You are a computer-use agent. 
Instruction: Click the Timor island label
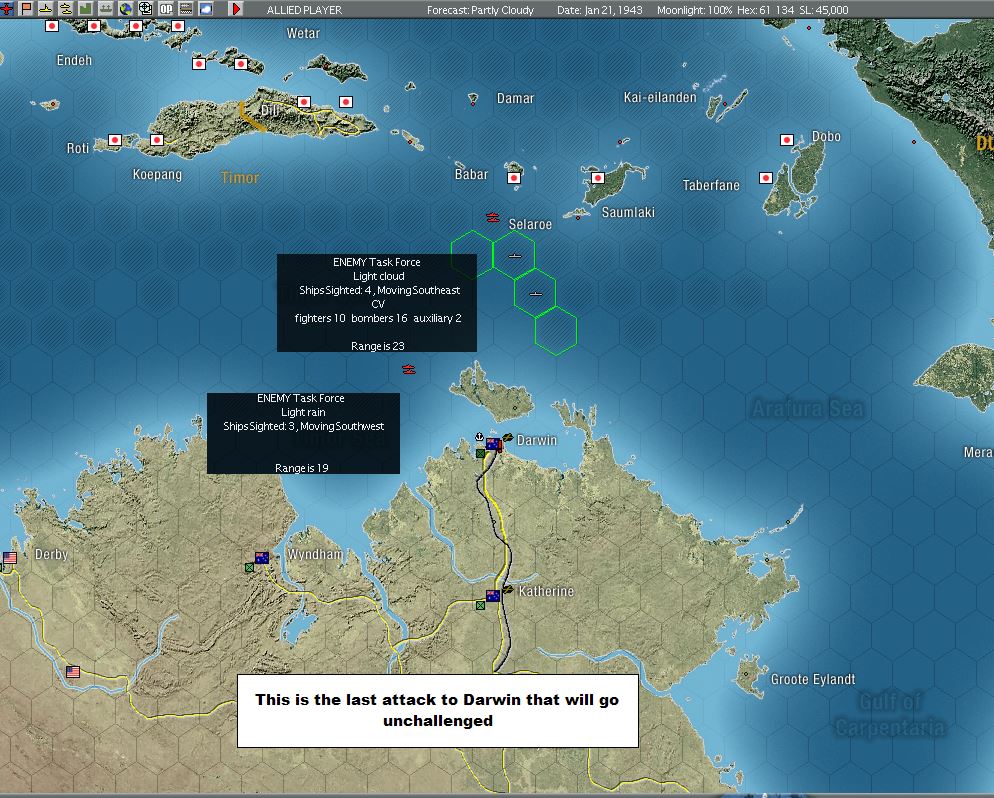coord(240,177)
